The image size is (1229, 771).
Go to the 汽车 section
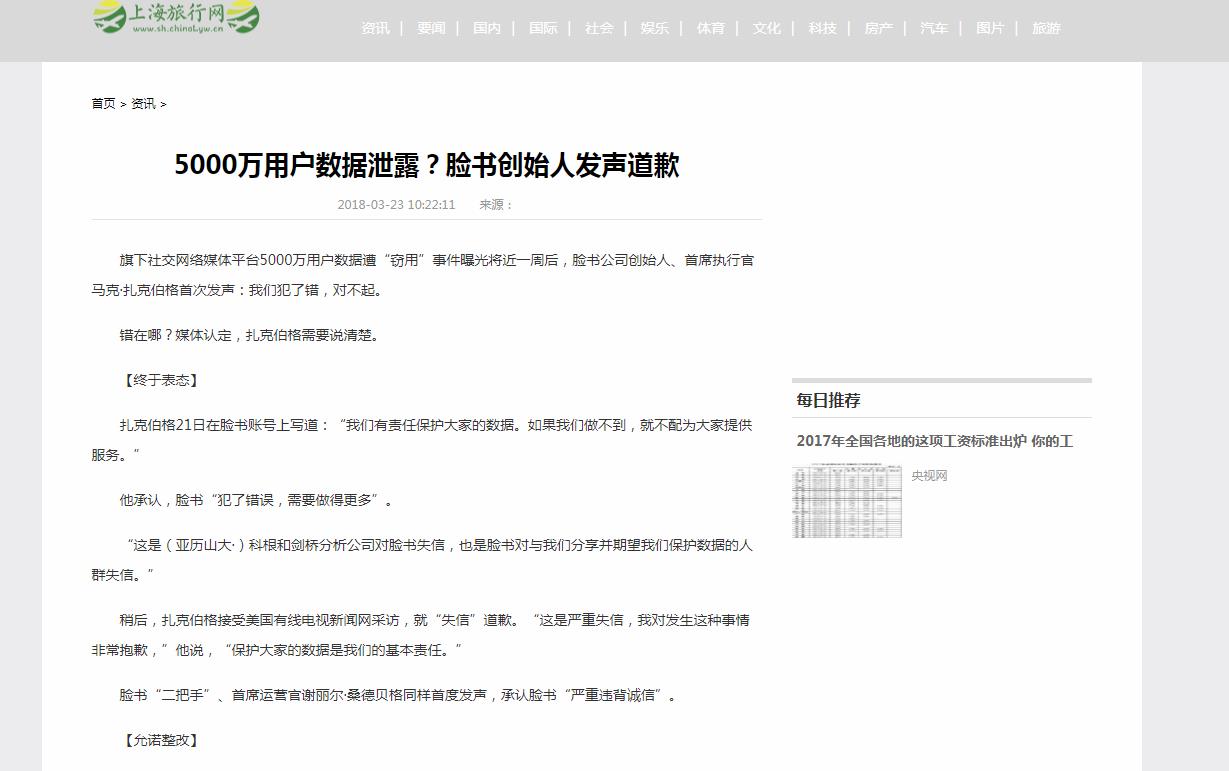click(934, 28)
